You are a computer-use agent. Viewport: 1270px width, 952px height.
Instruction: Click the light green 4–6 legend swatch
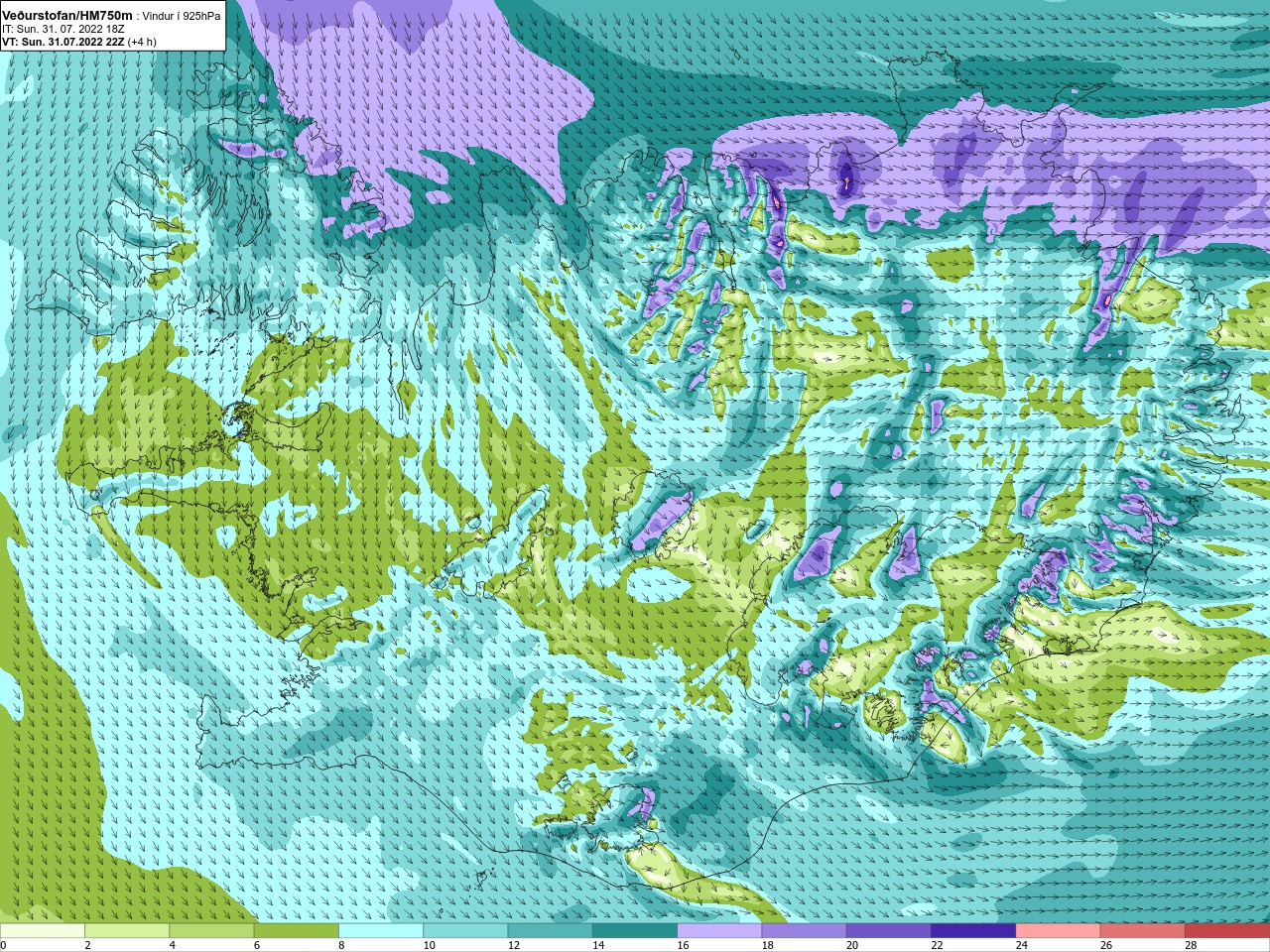tap(211, 930)
